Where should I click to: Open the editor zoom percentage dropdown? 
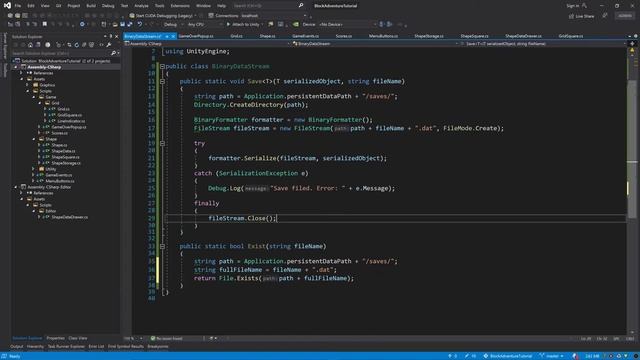133,338
